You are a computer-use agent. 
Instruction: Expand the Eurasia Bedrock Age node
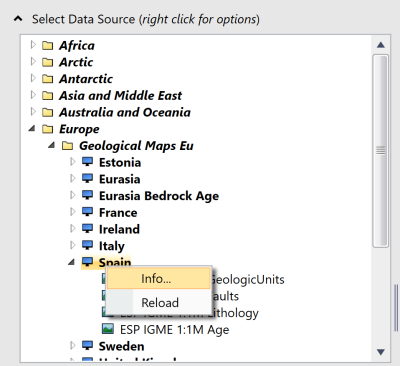(x=73, y=195)
